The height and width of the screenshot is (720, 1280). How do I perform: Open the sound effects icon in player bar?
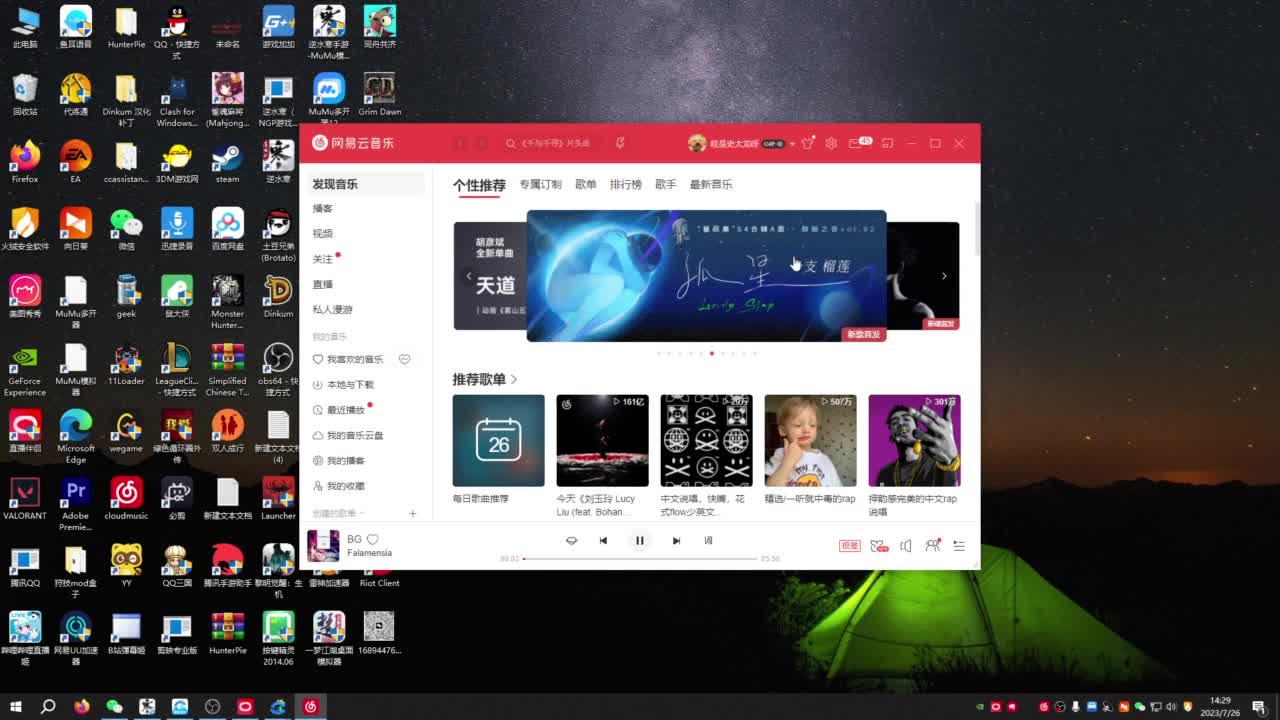pos(878,546)
